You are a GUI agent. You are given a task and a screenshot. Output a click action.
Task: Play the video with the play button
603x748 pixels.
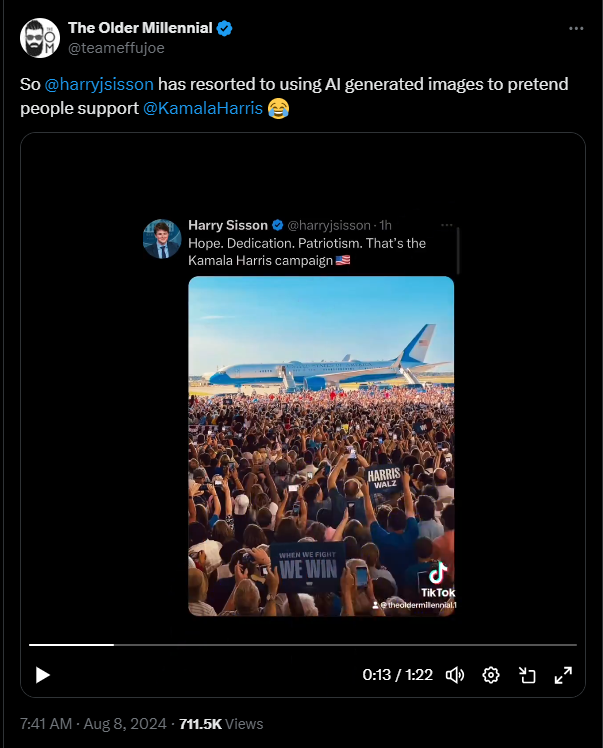[x=42, y=675]
